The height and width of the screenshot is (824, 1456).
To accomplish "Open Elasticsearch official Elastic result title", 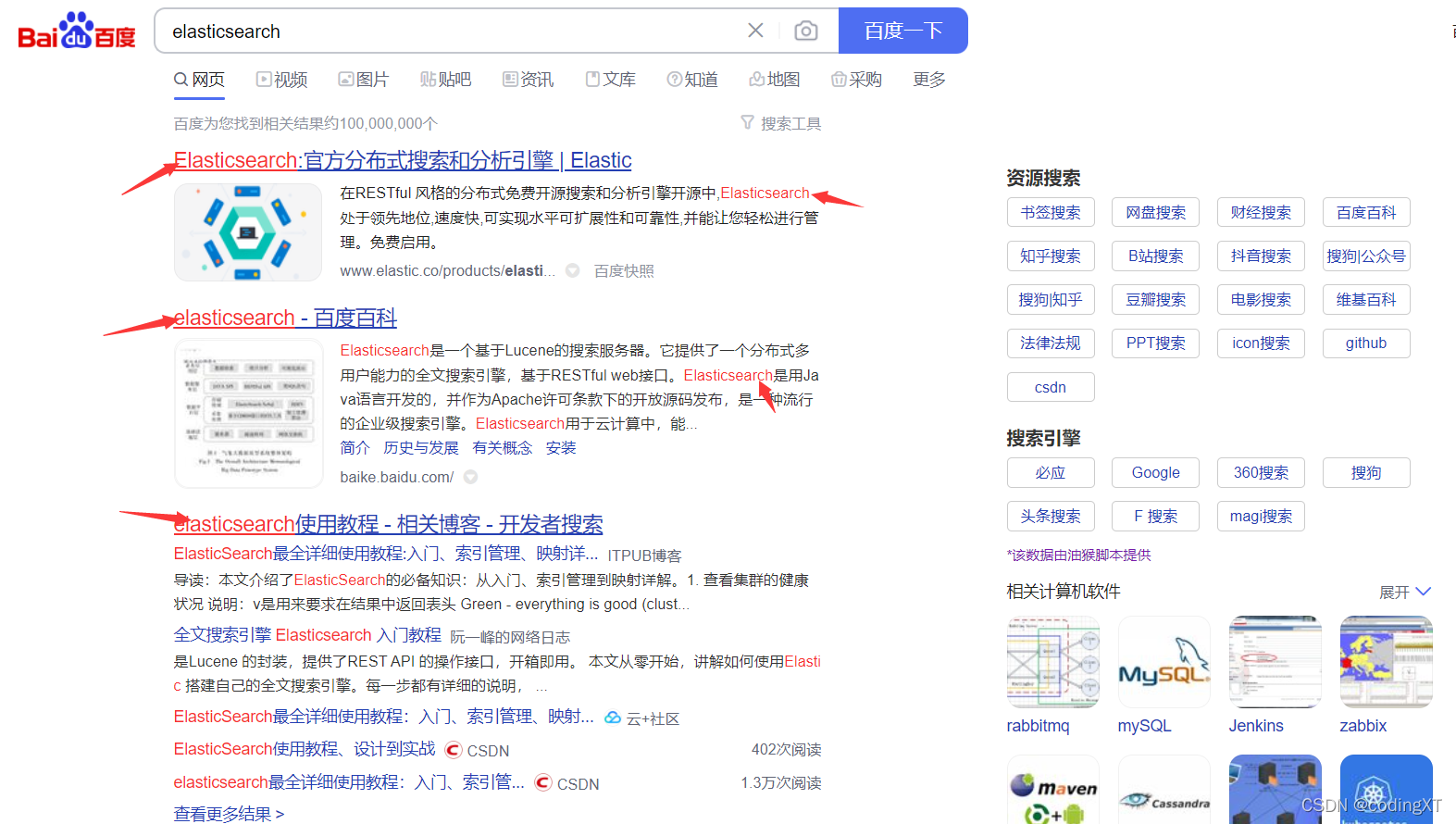I will point(403,160).
